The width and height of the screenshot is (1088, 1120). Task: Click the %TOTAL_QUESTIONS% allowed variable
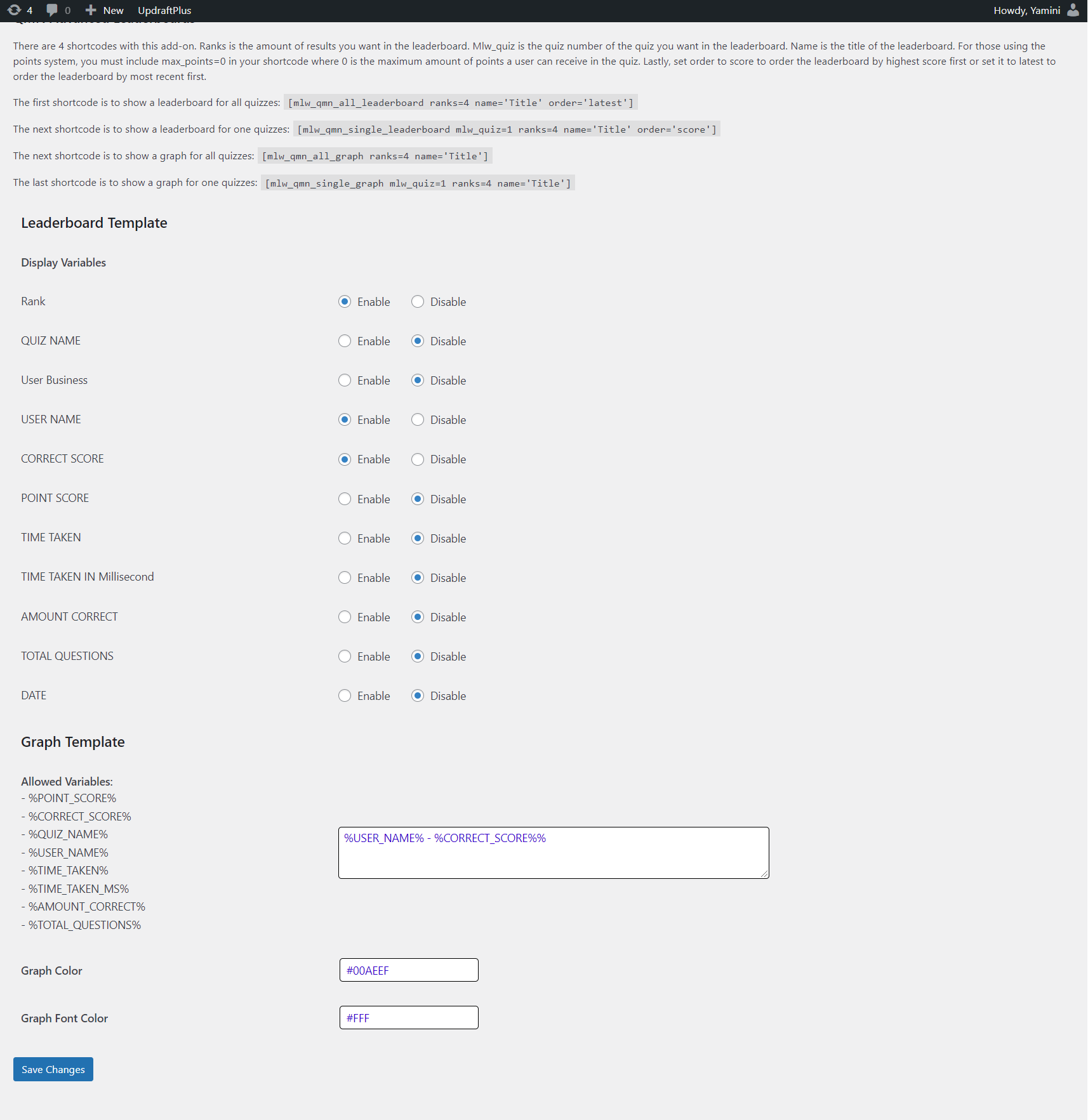(x=85, y=925)
